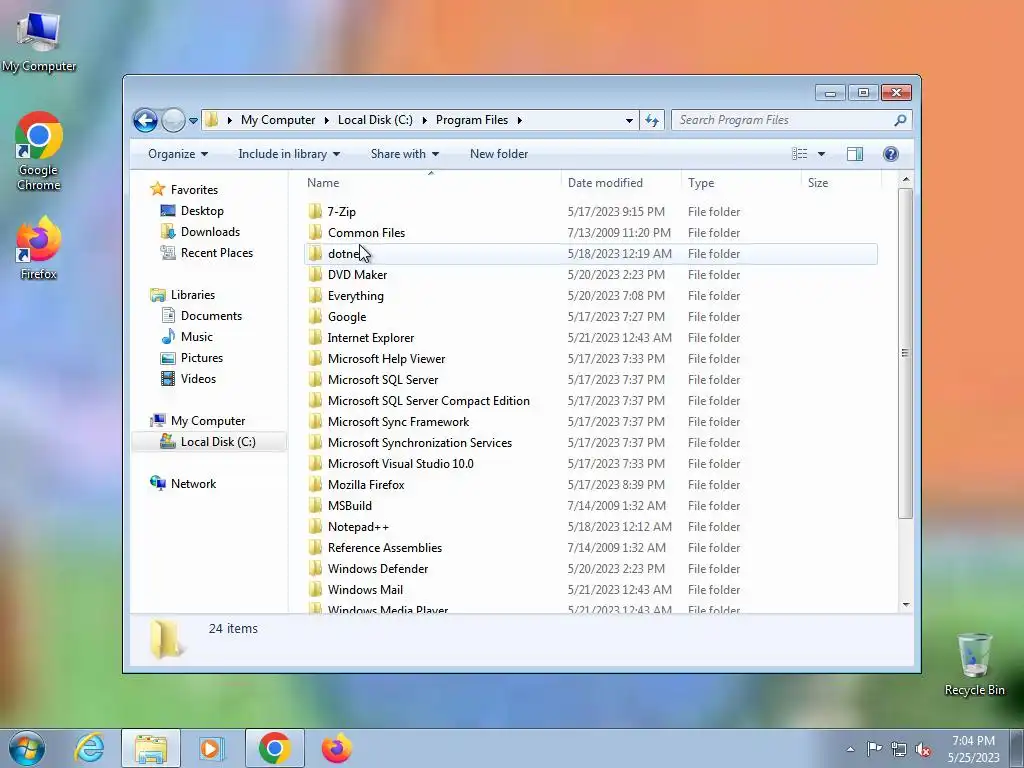This screenshot has height=768, width=1024.
Task: Select My Computer in navigation pane
Action: pos(208,421)
